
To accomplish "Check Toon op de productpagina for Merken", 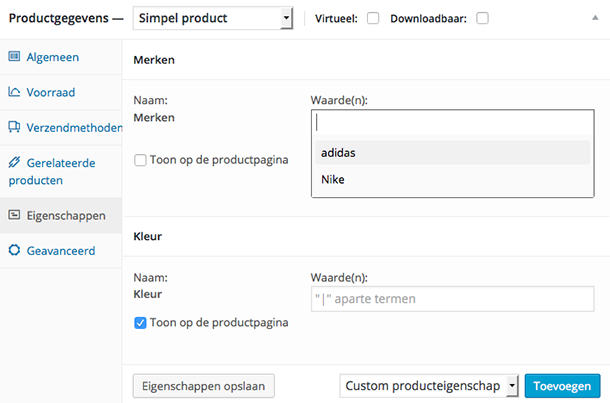I will point(140,160).
